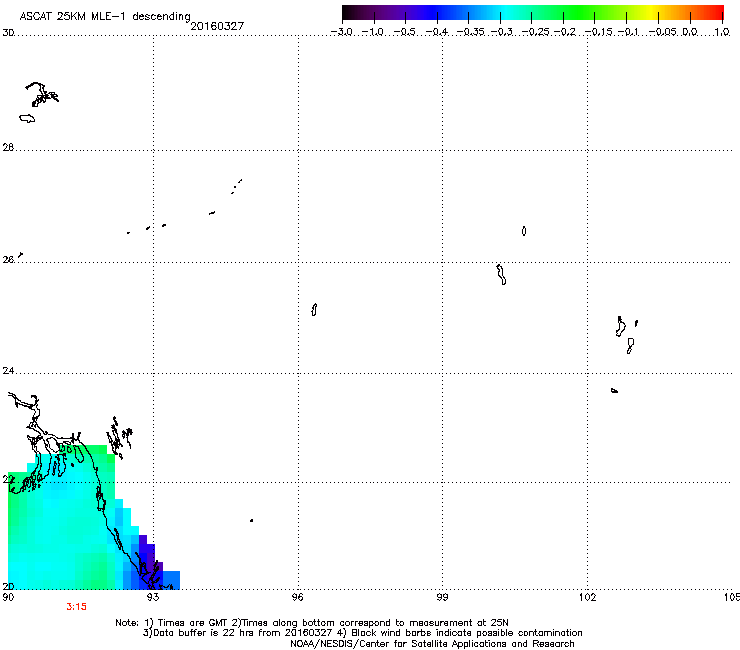Click the -0.05 color bar label

662,32
